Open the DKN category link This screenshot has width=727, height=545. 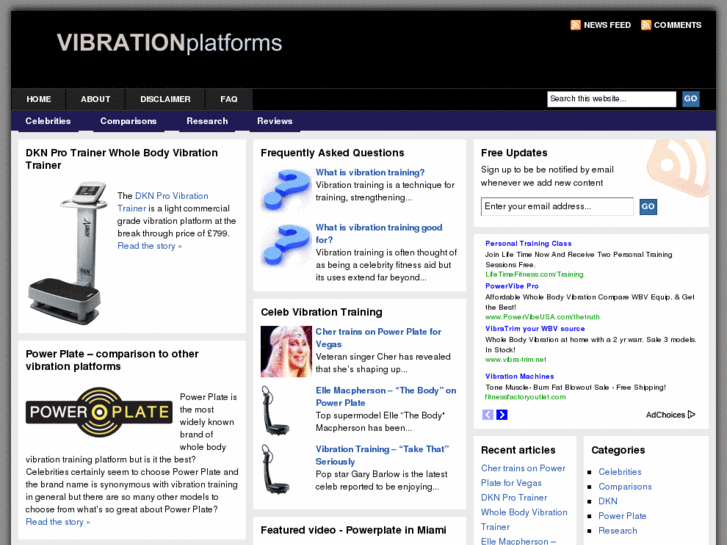click(x=608, y=501)
